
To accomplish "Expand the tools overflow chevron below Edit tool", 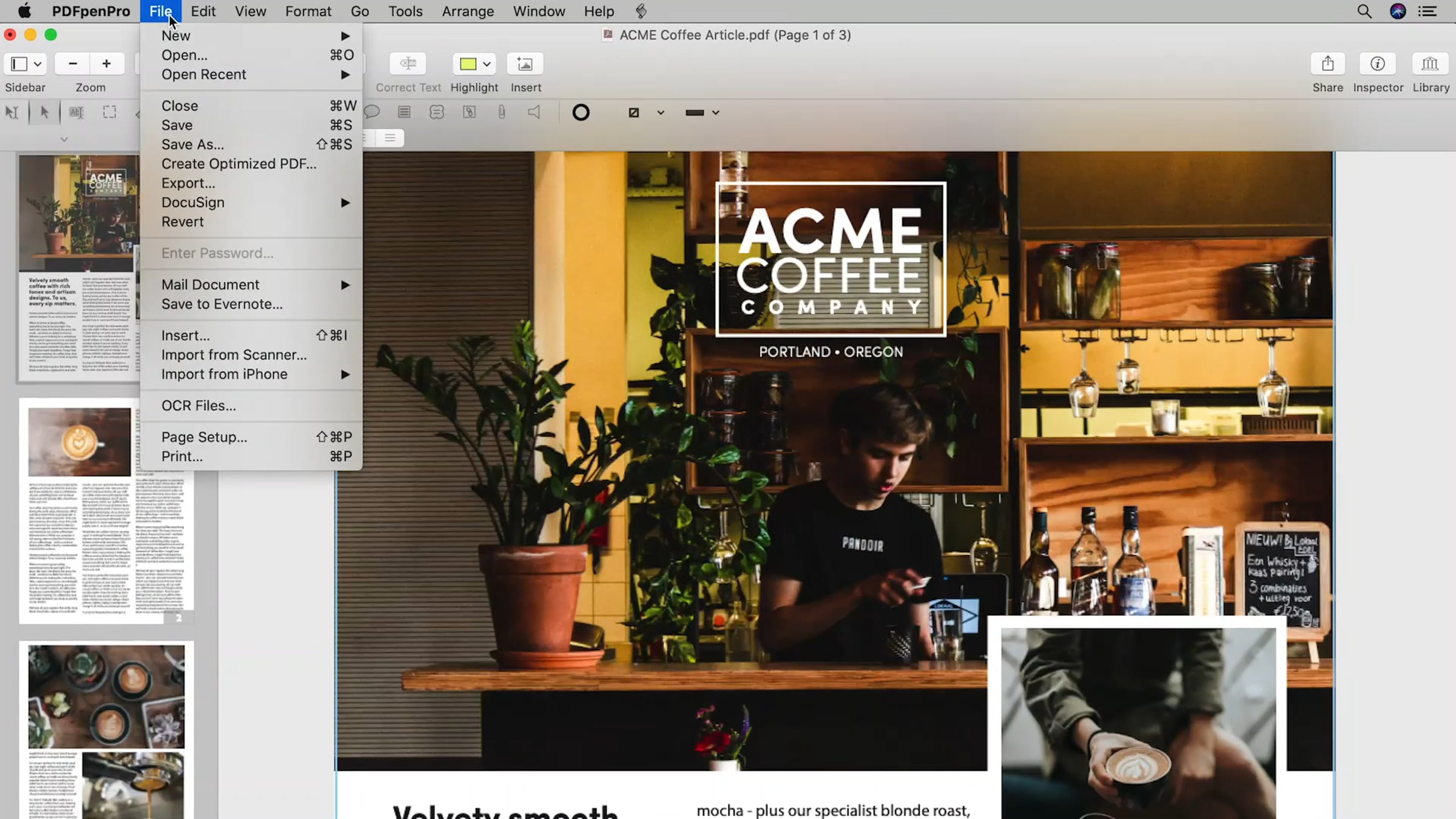I will [x=64, y=139].
